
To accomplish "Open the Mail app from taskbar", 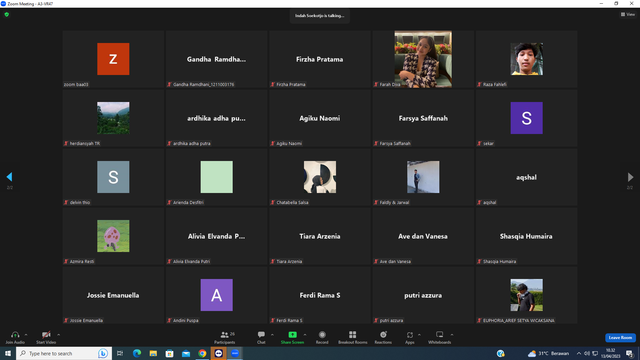I will [x=186, y=353].
